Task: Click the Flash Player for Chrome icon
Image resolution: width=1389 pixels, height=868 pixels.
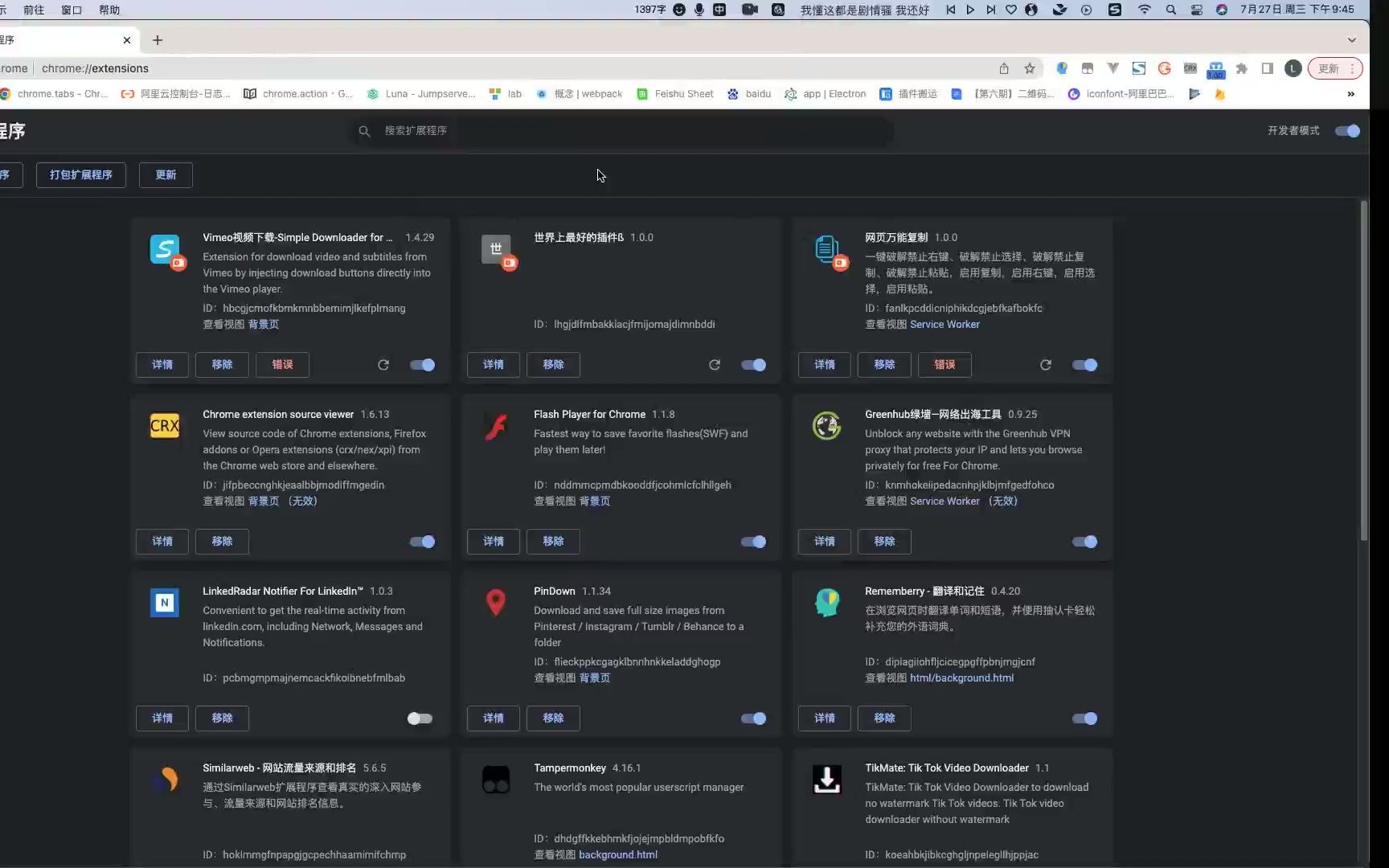Action: pos(496,426)
